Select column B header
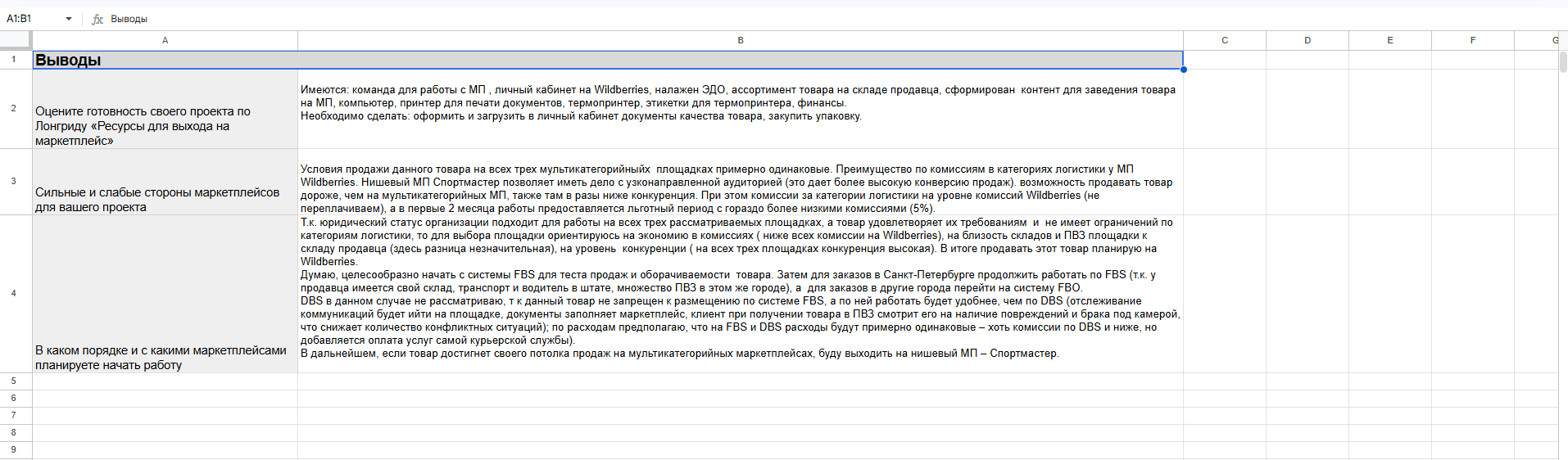1568x460 pixels. pyautogui.click(x=741, y=40)
